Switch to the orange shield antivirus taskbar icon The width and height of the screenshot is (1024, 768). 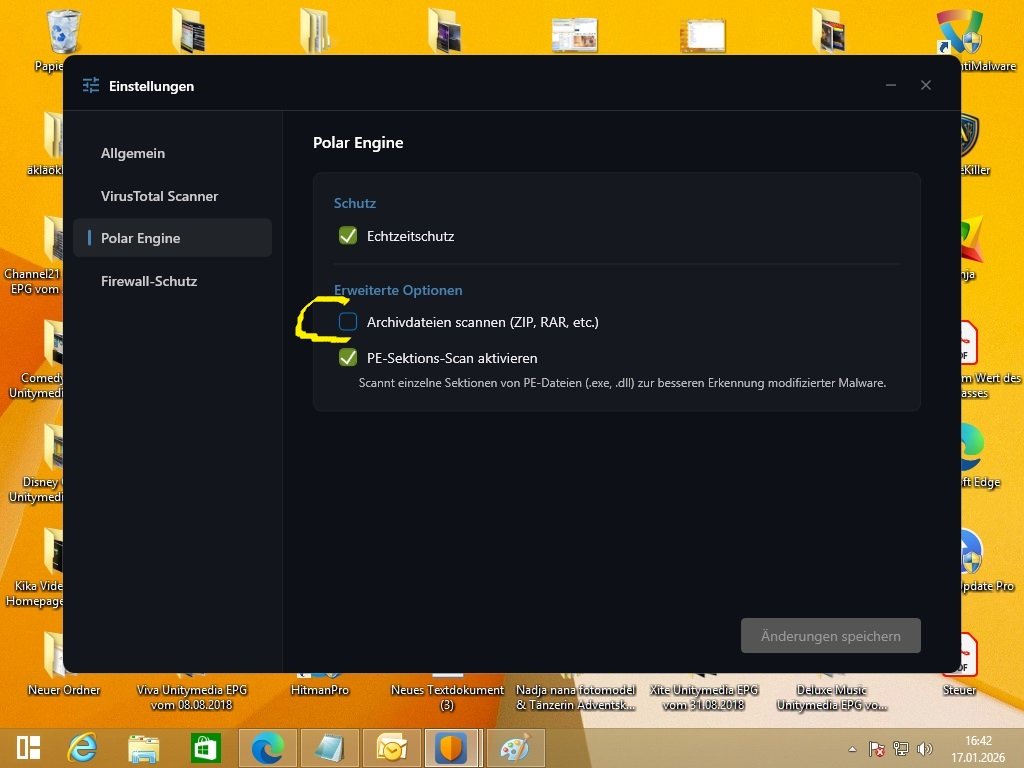(452, 748)
